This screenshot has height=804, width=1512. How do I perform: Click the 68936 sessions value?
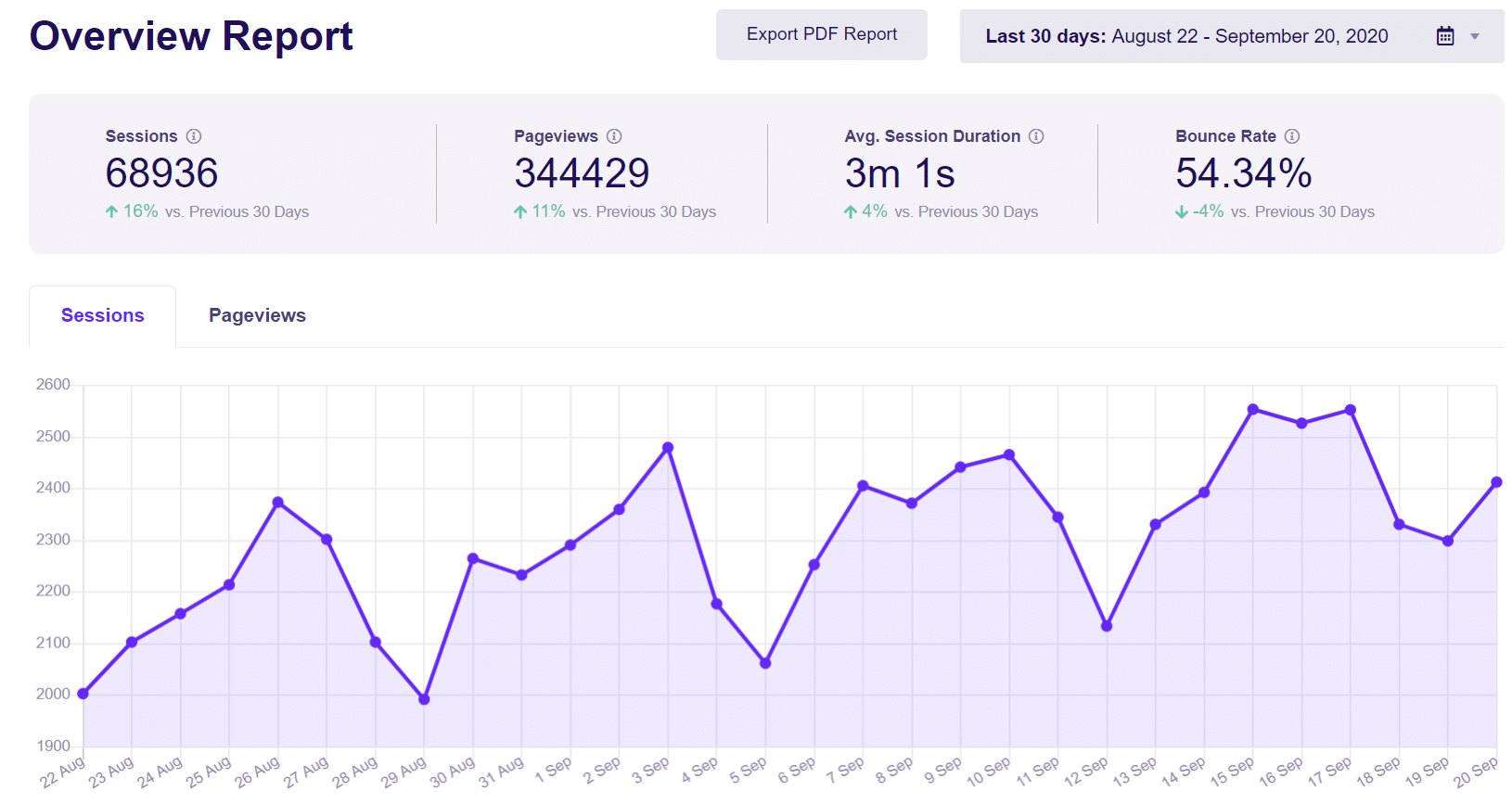tap(161, 173)
